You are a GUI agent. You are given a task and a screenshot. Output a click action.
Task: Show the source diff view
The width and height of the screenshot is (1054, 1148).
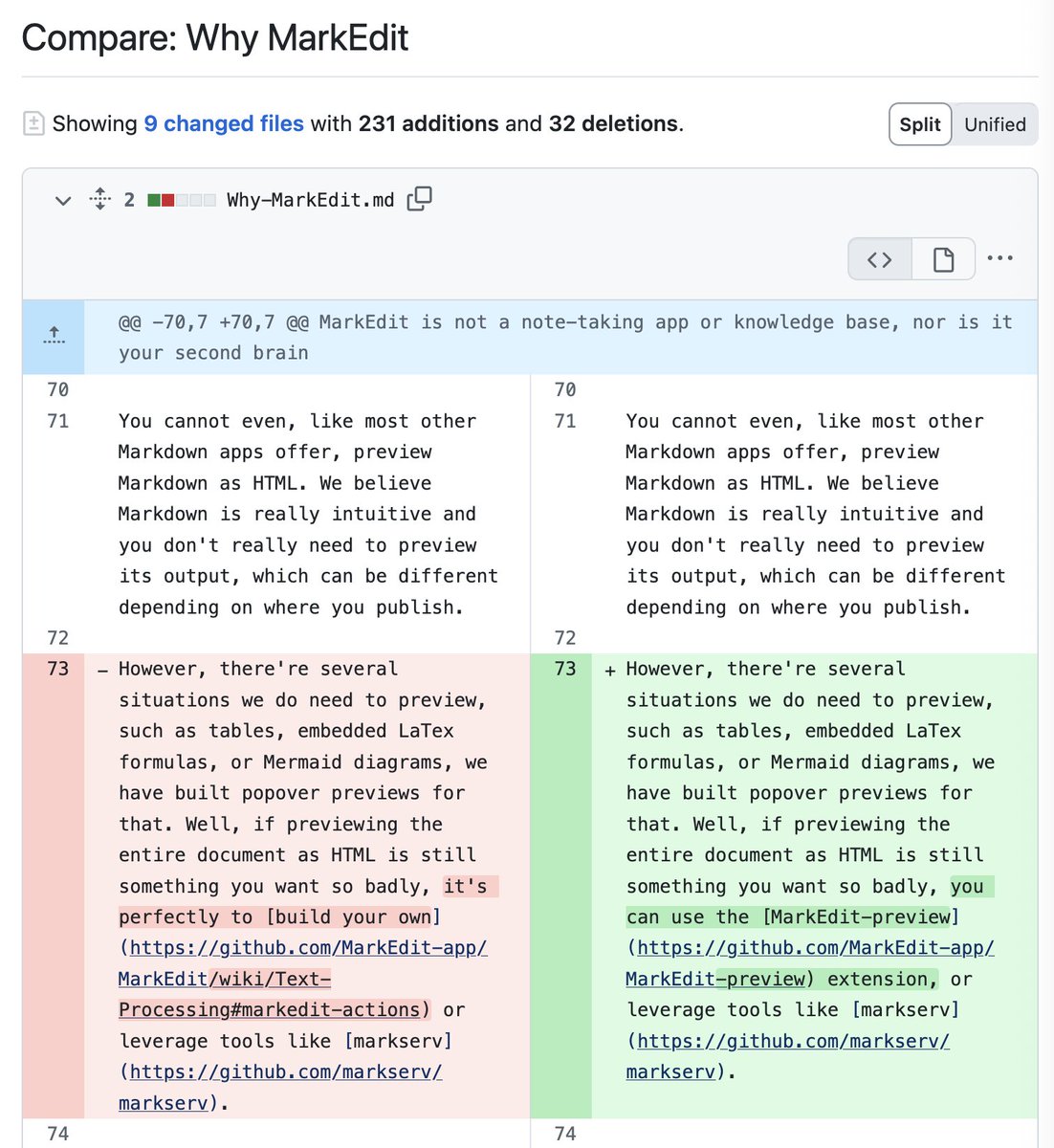tap(880, 258)
